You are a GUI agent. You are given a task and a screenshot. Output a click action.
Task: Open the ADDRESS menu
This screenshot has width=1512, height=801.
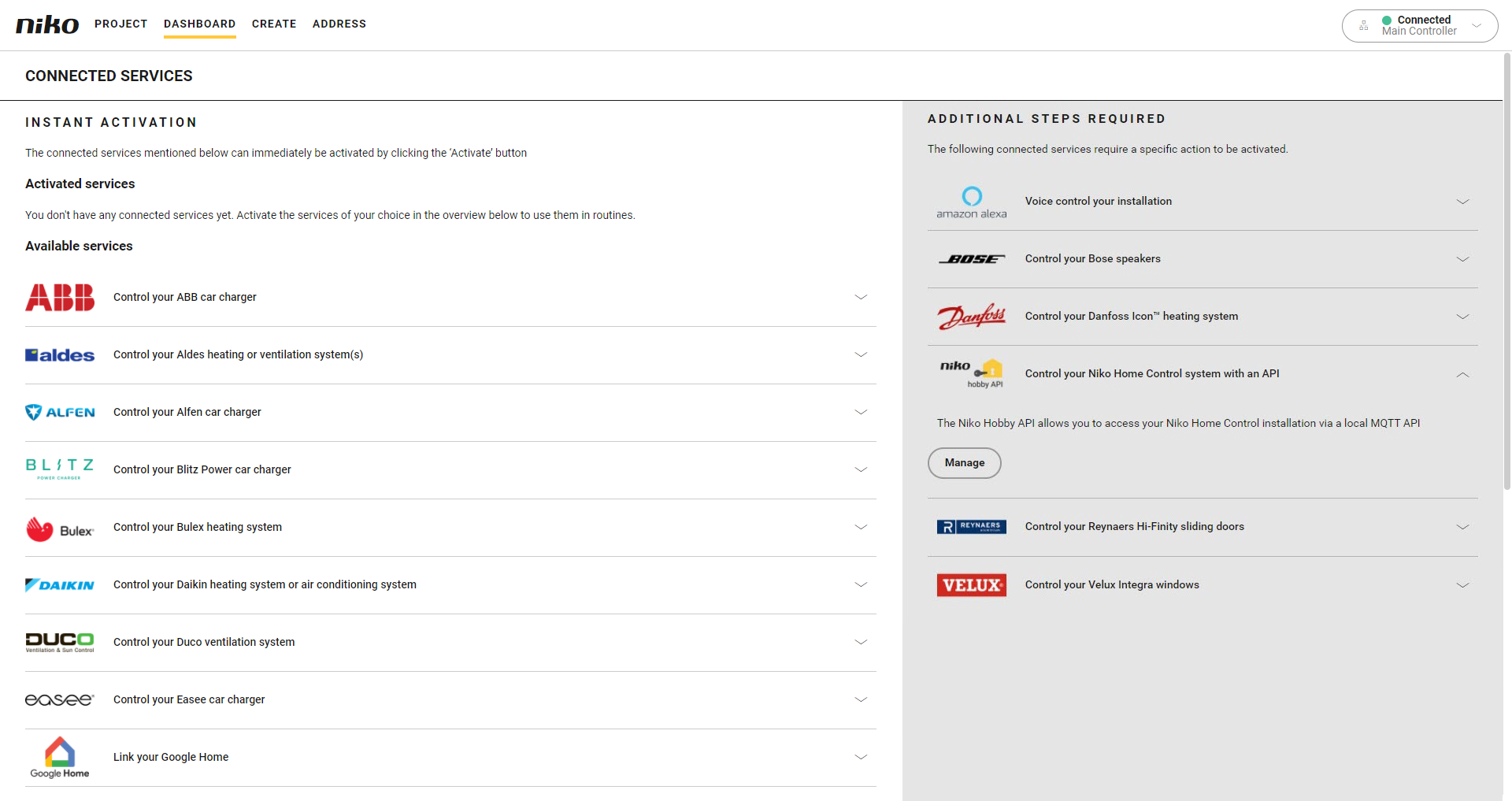pyautogui.click(x=339, y=24)
